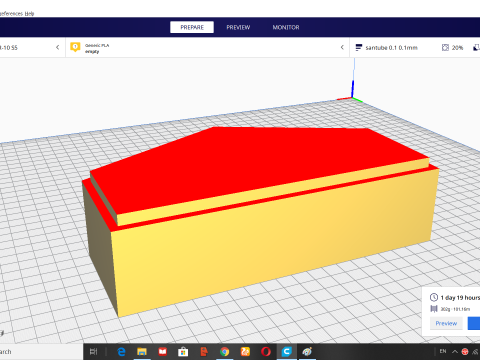Viewport: 480px width, 360px height.
Task: Click the support settings icon
Action: pyautogui.click(x=477, y=48)
